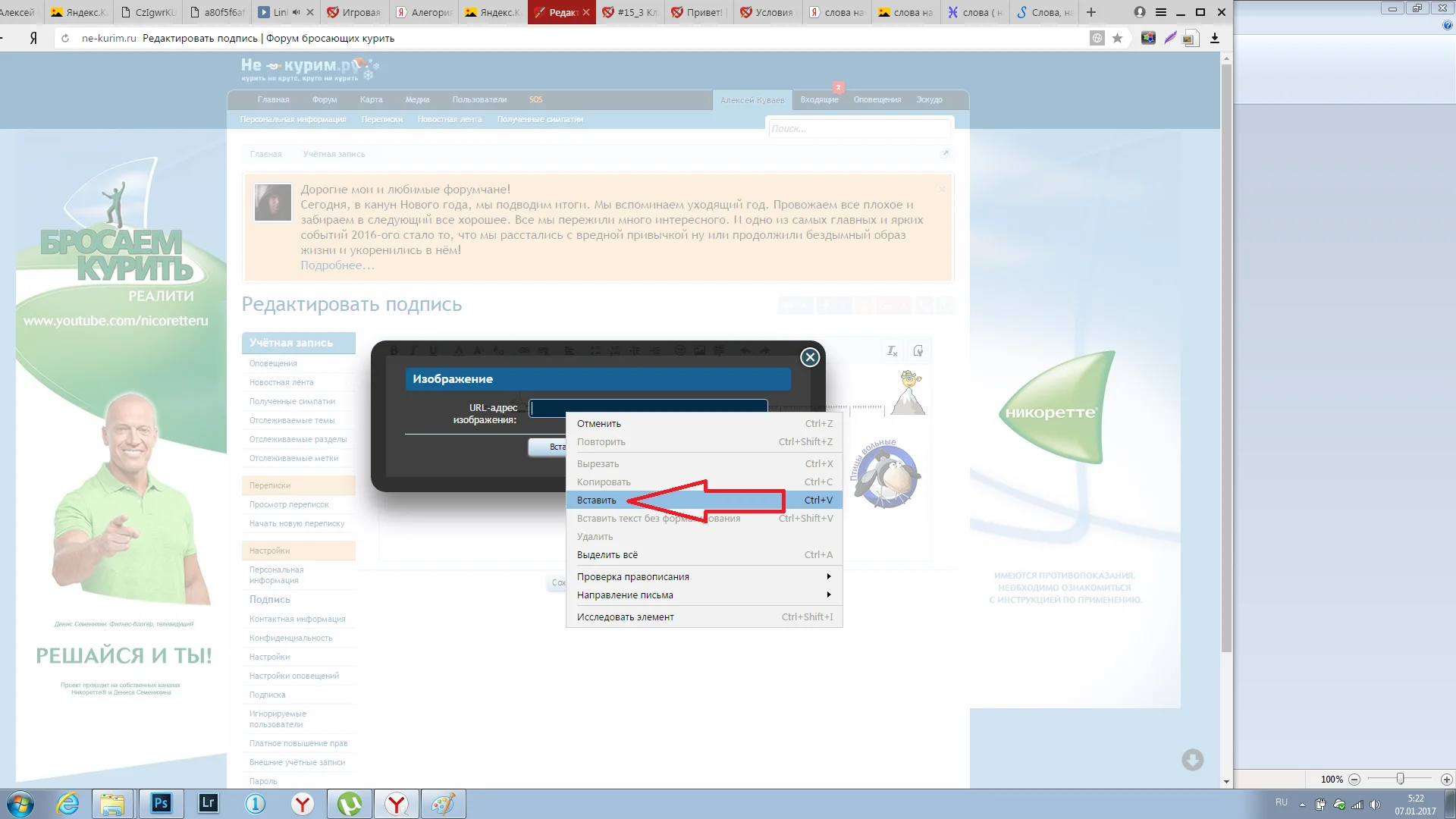
Task: Choose Вставить in the context menu
Action: 597,500
